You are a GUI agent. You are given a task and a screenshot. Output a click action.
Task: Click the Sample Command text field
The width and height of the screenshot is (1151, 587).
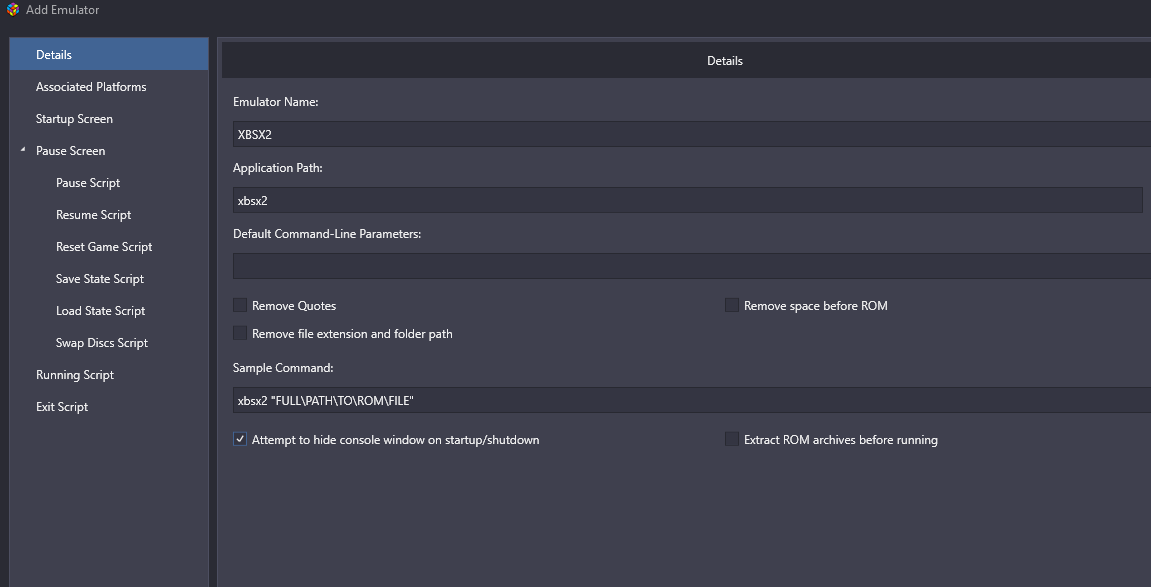coord(691,401)
